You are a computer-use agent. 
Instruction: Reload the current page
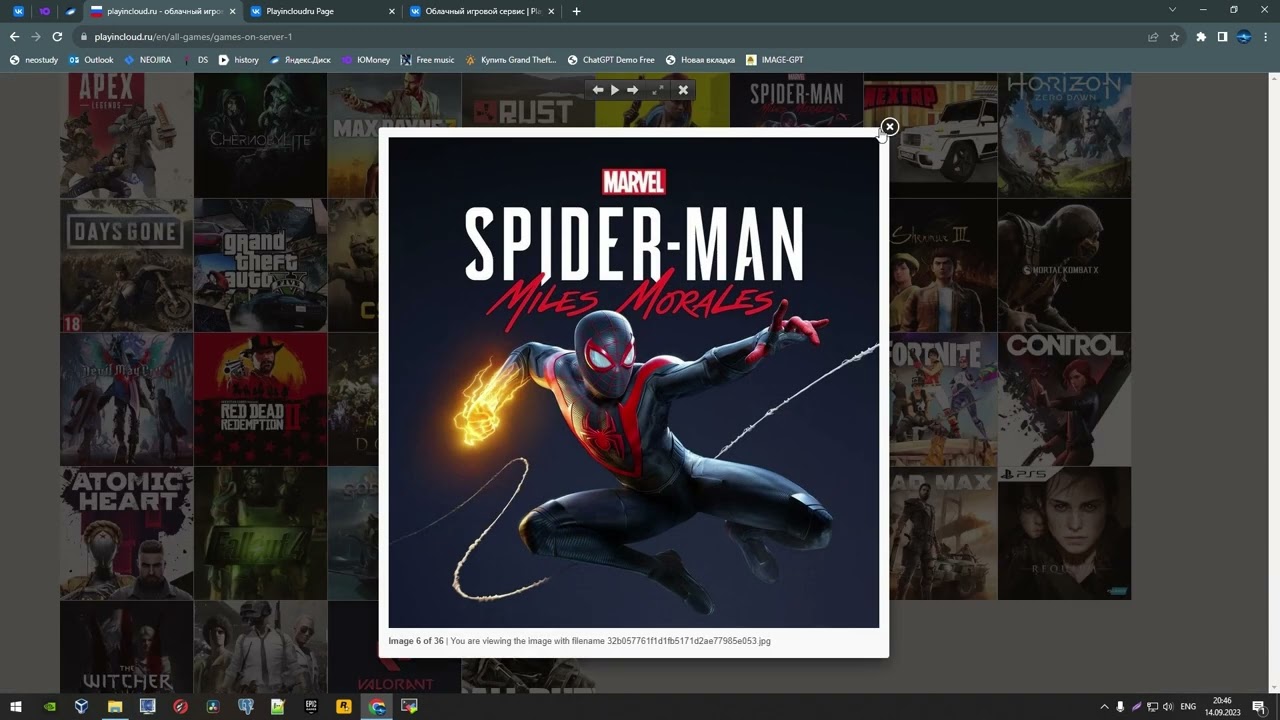[57, 37]
